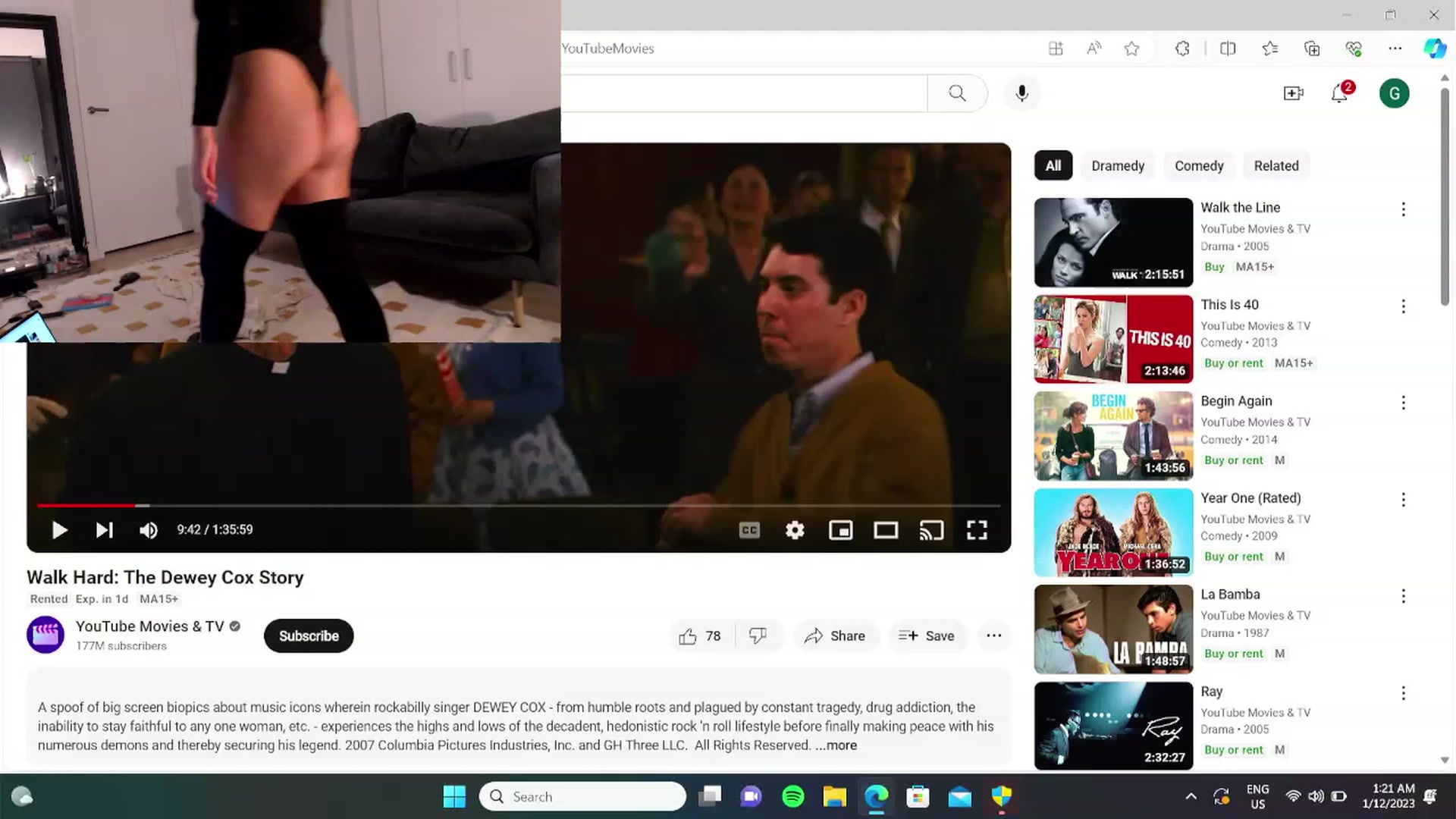Image resolution: width=1456 pixels, height=819 pixels.
Task: Open Edge read aloud
Action: pos(1094,49)
